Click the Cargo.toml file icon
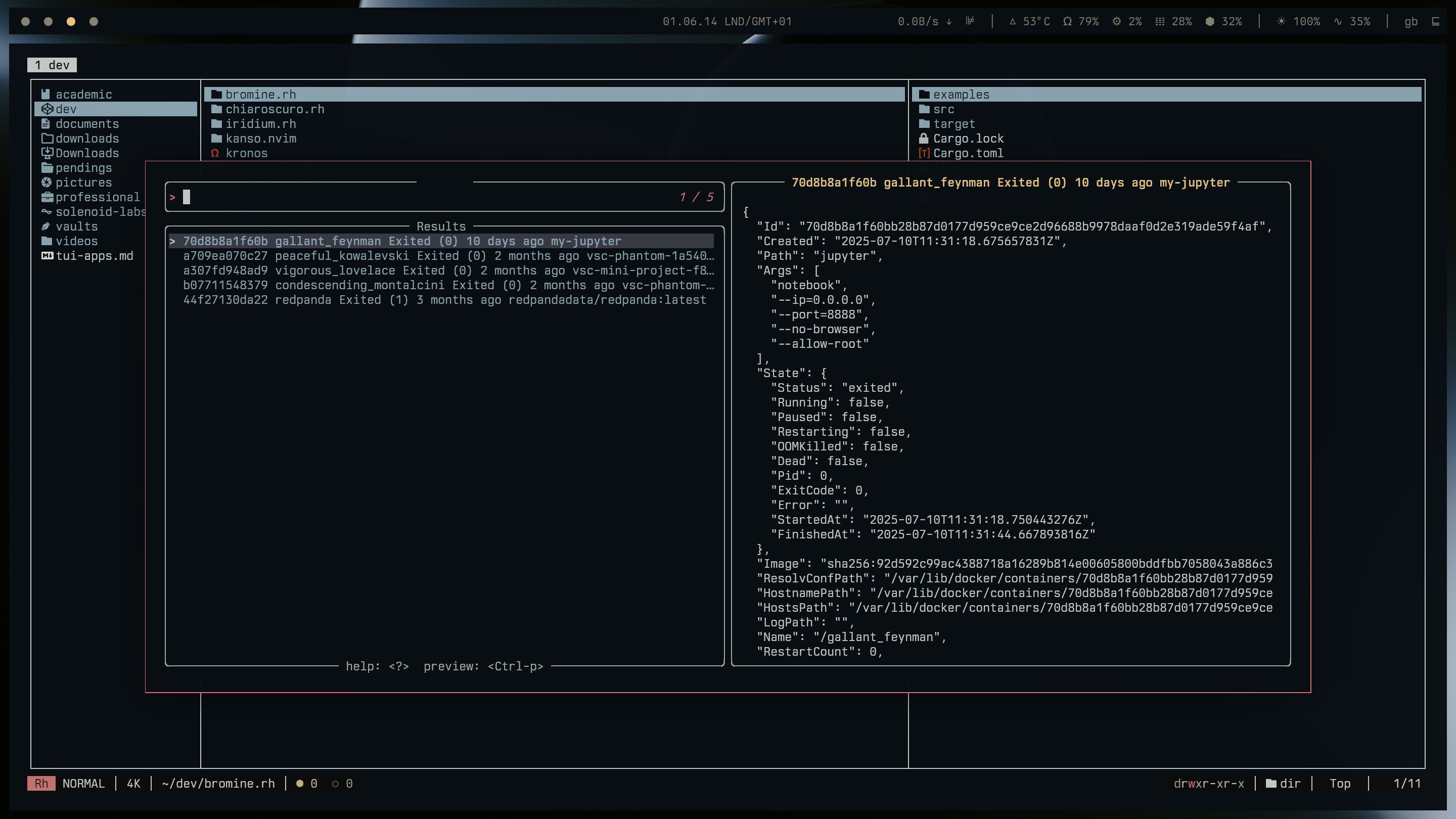The height and width of the screenshot is (819, 1456). click(924, 153)
